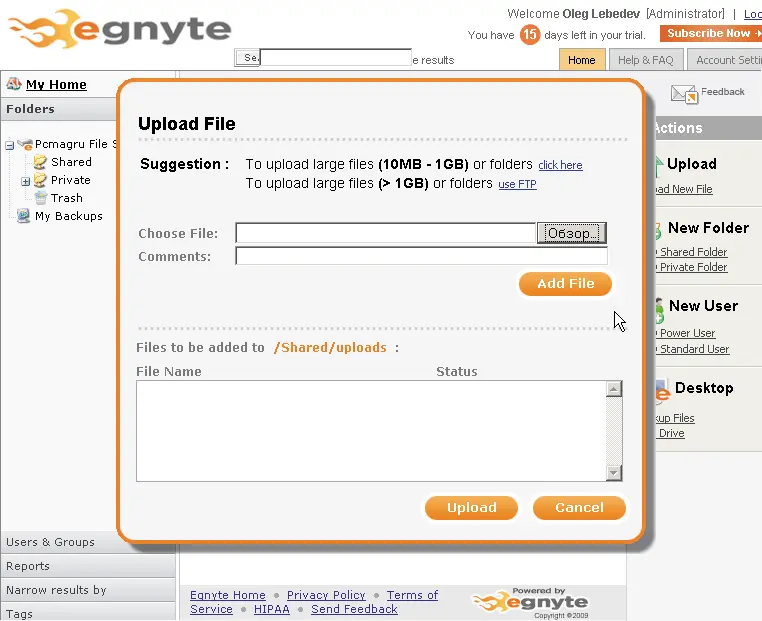
Task: Click the egnyte logo at top left
Action: click(120, 29)
